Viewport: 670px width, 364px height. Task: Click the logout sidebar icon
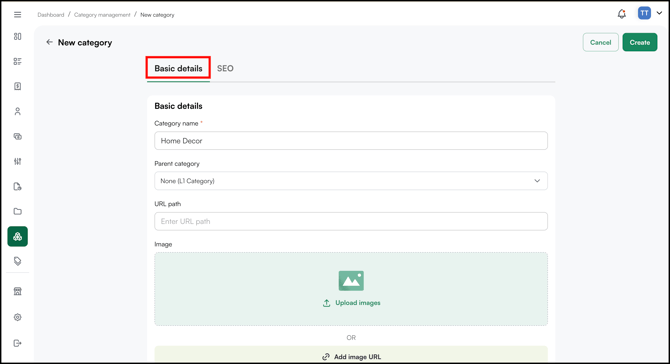(18, 343)
